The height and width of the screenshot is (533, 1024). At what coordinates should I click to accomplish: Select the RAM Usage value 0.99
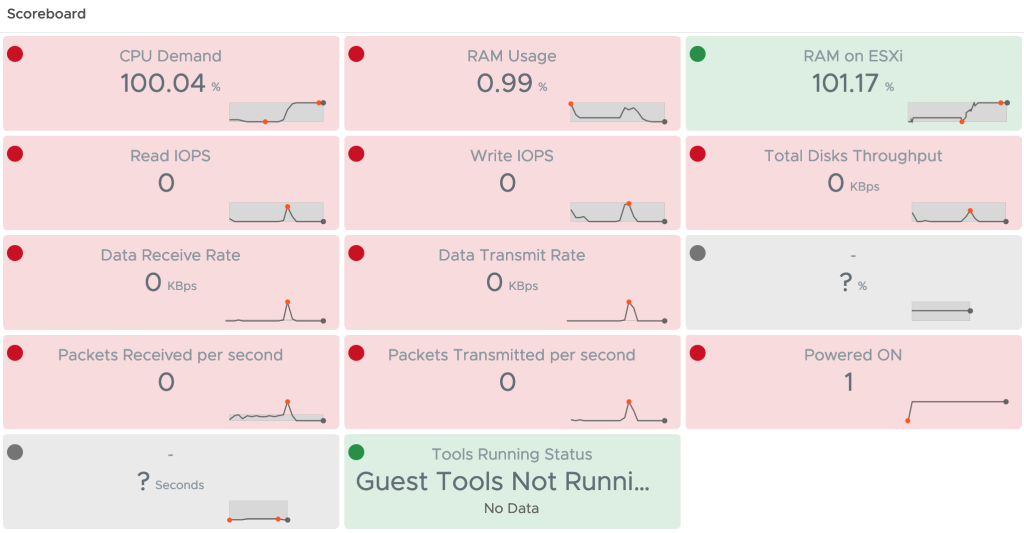click(x=505, y=84)
